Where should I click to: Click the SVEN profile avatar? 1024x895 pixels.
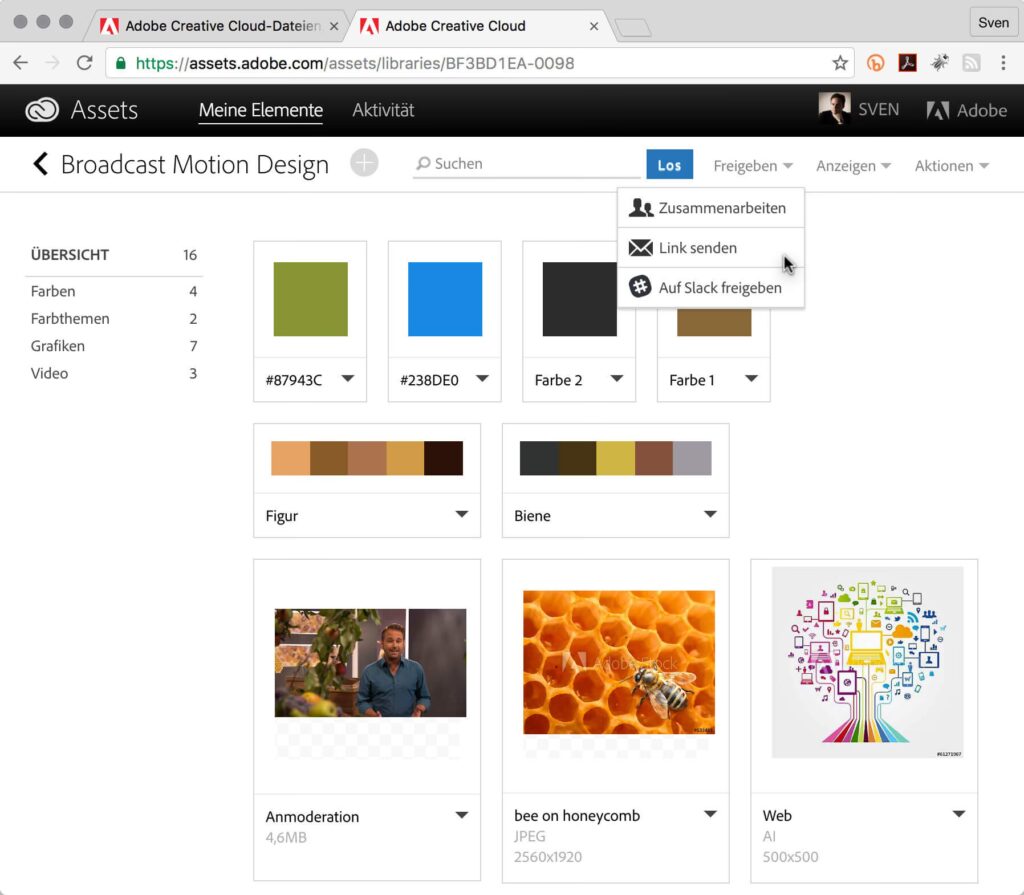[x=834, y=110]
